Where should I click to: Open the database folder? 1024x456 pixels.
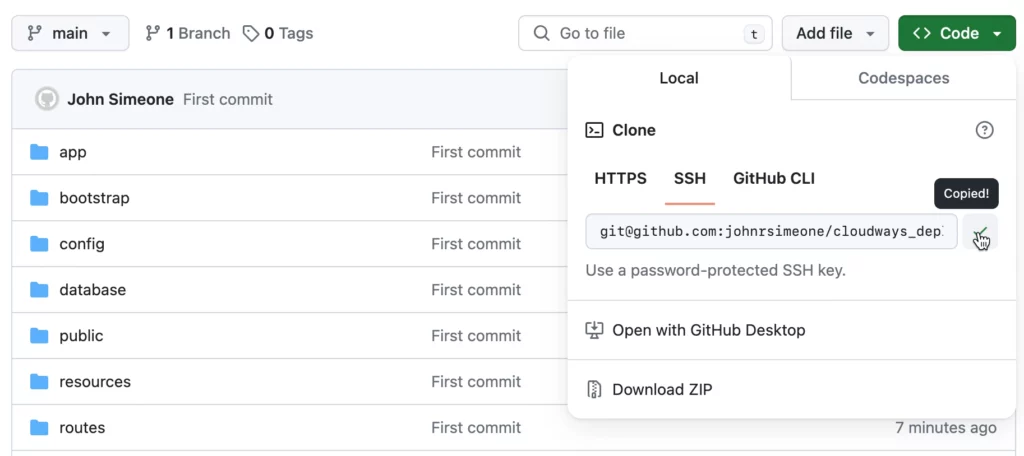click(93, 289)
